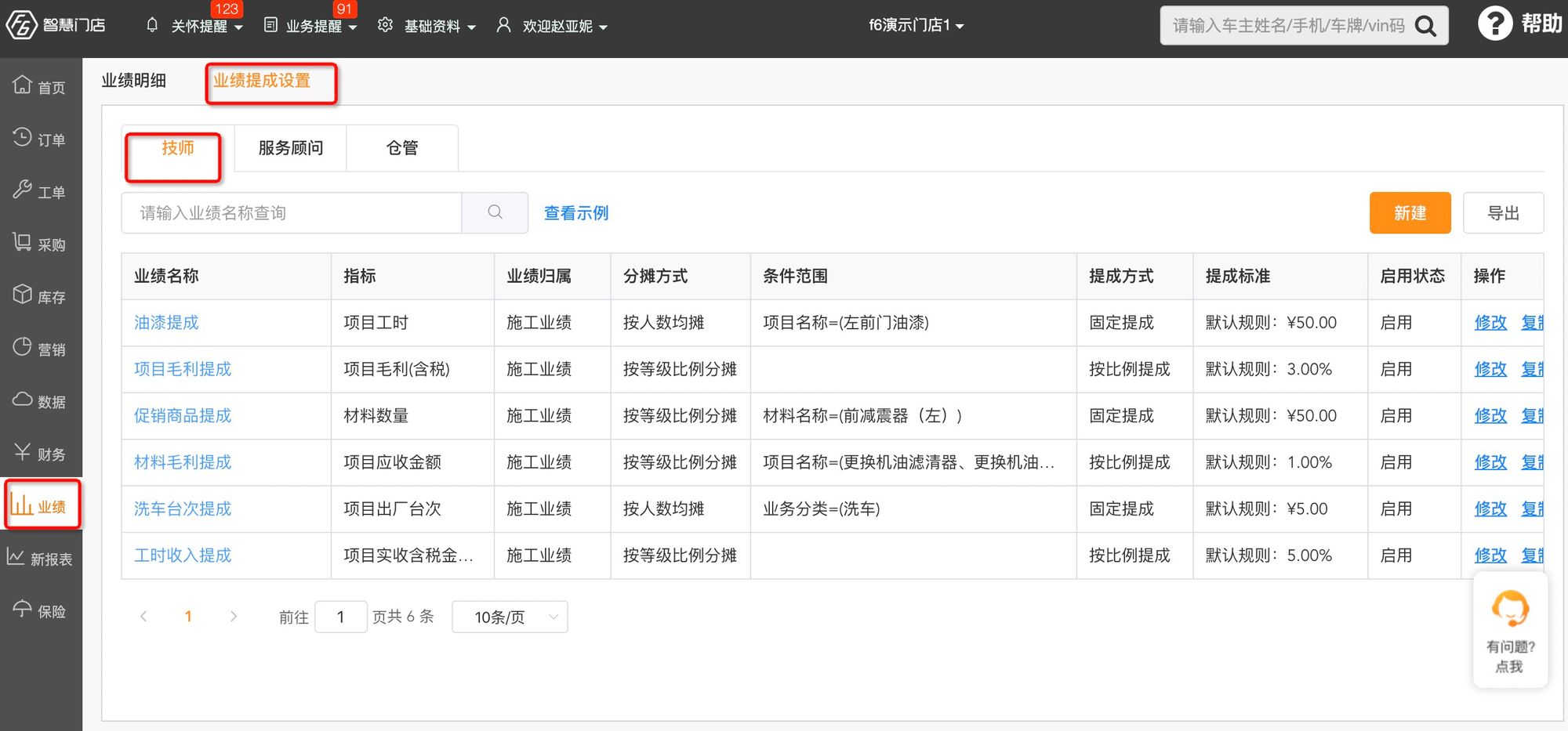This screenshot has width=1568, height=731.
Task: Select page number 1 in pagination
Action: (x=188, y=617)
